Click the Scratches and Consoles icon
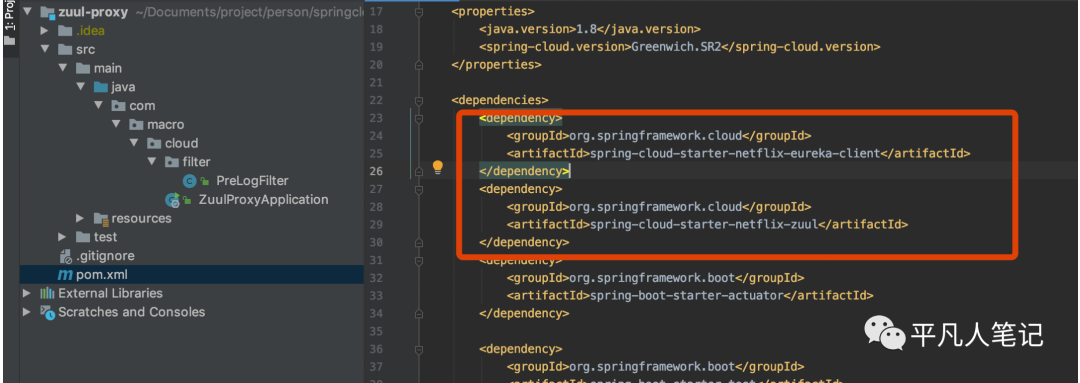Viewport: 1080px width, 383px height. (47, 312)
